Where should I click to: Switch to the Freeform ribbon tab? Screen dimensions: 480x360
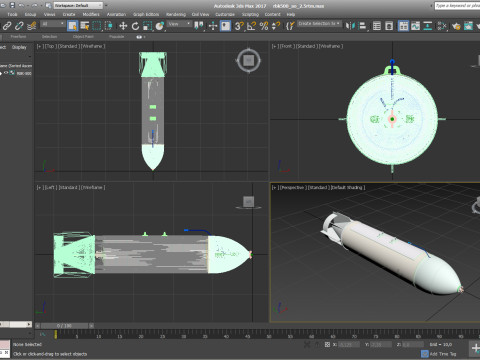(18, 37)
